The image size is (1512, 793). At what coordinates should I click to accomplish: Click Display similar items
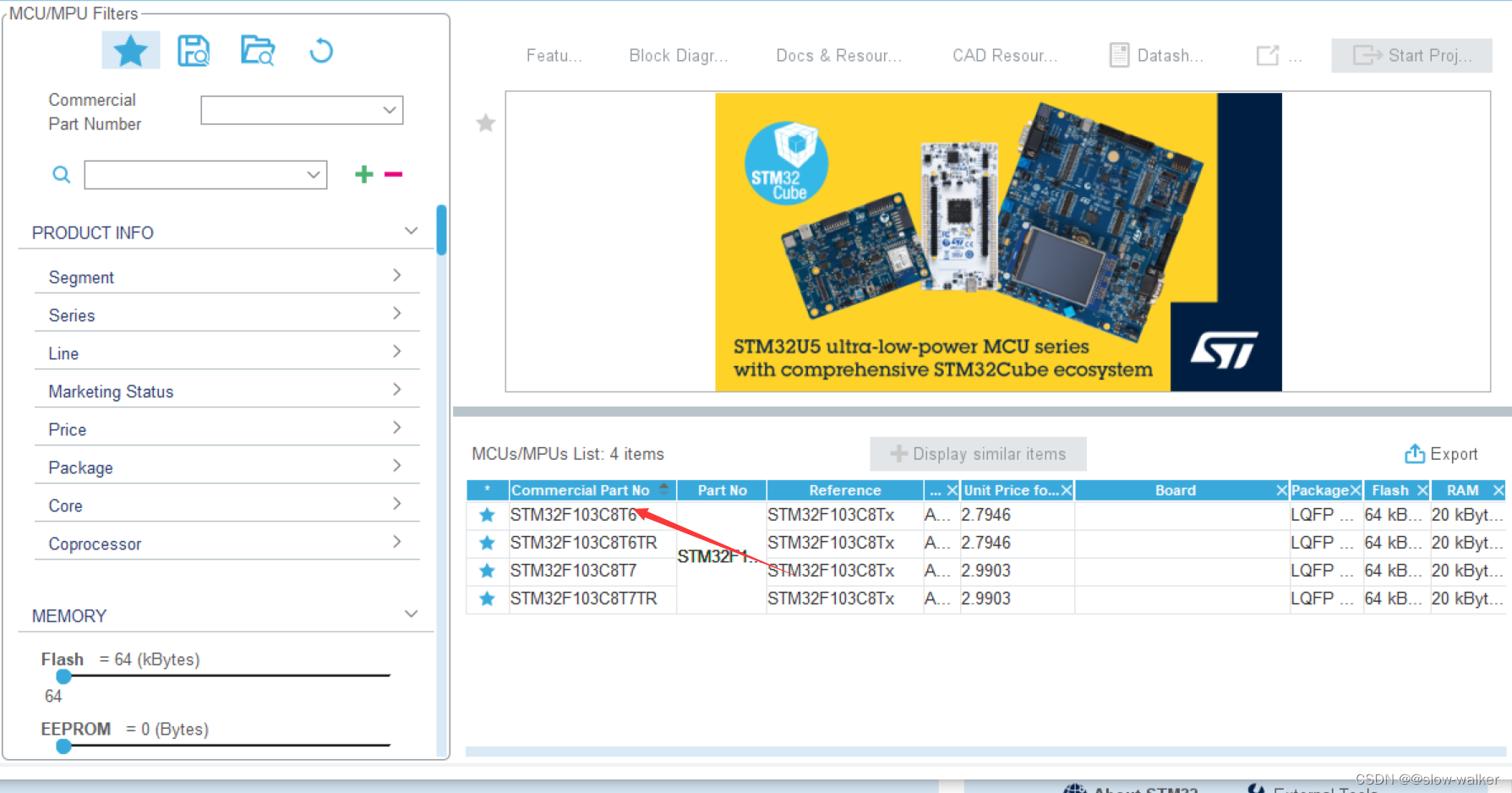pos(977,454)
